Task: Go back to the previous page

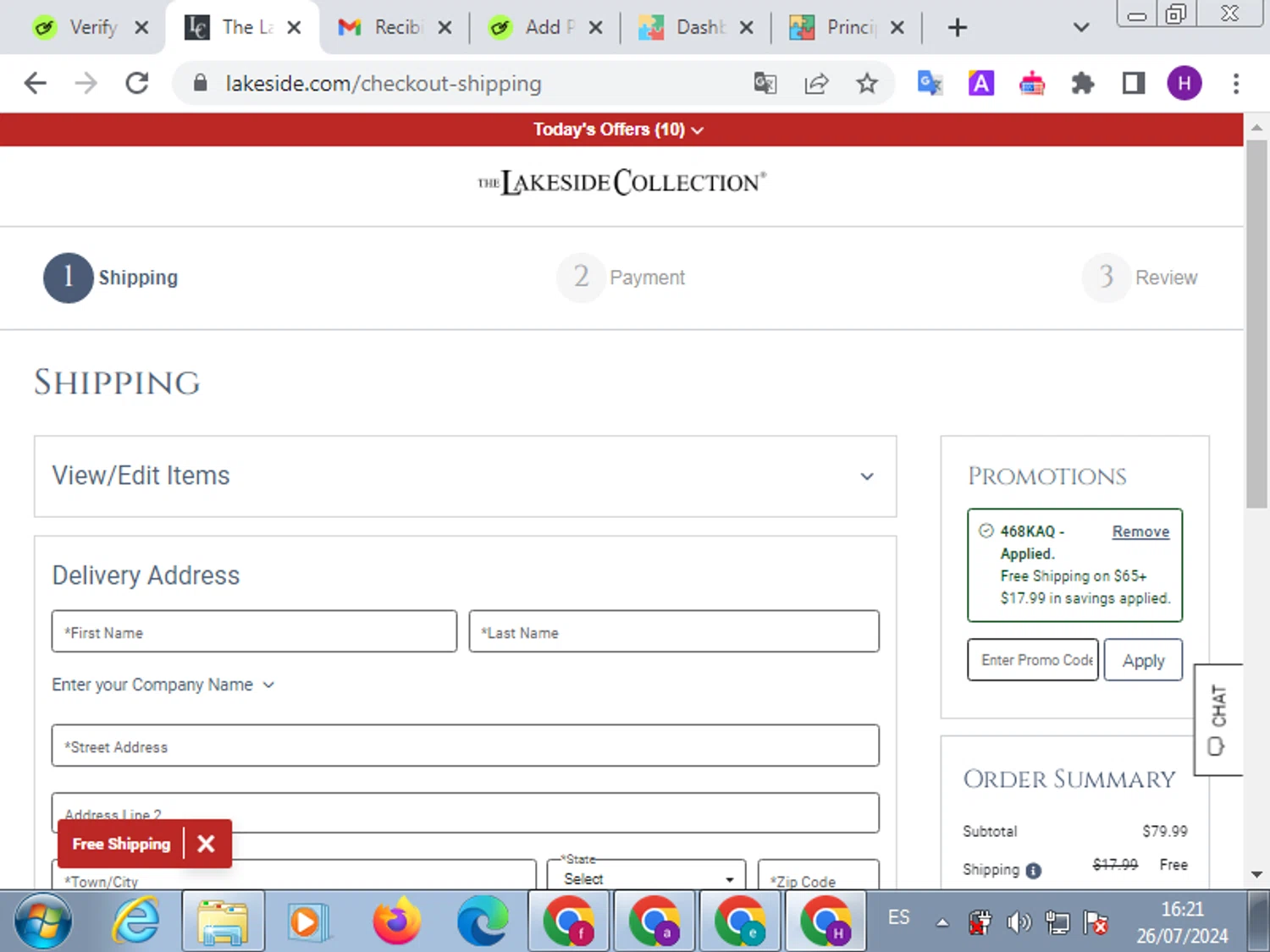Action: [36, 83]
